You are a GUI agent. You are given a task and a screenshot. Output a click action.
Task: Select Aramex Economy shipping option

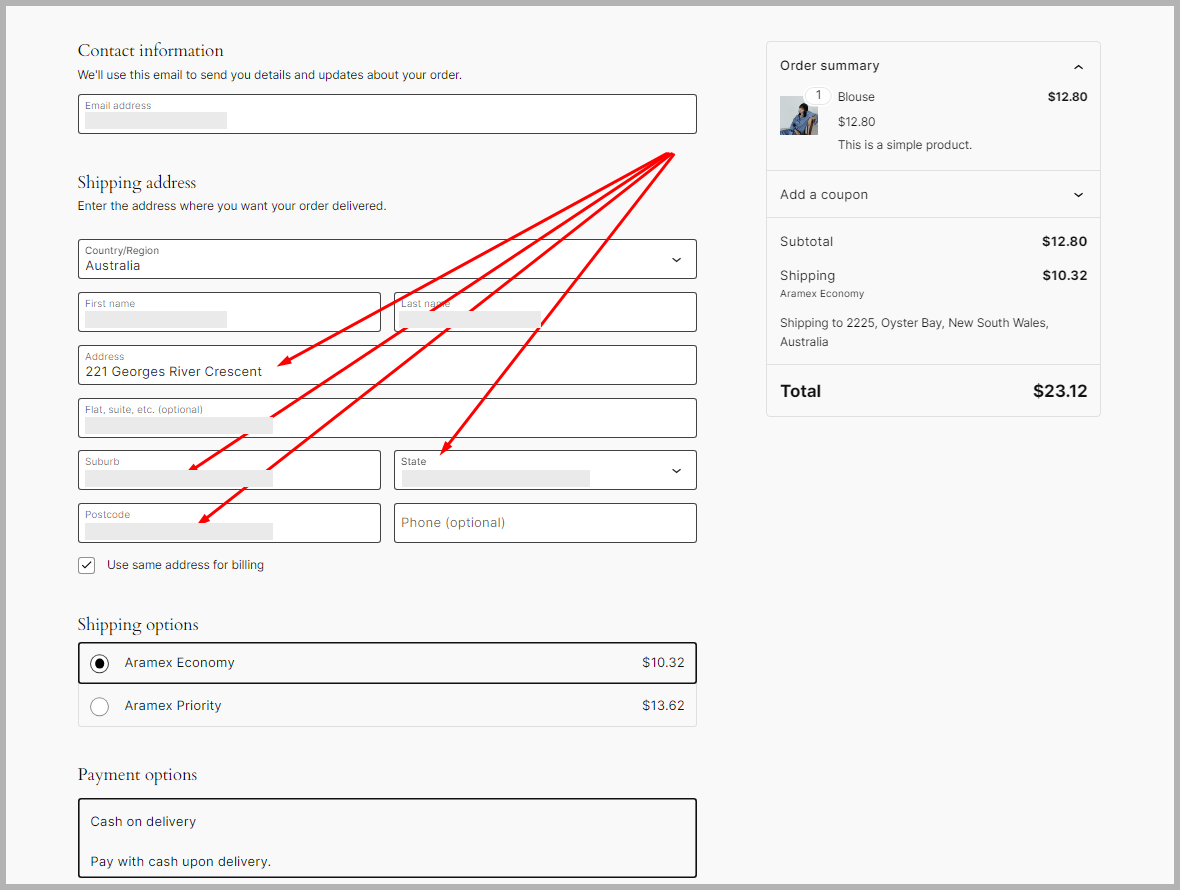click(x=99, y=663)
